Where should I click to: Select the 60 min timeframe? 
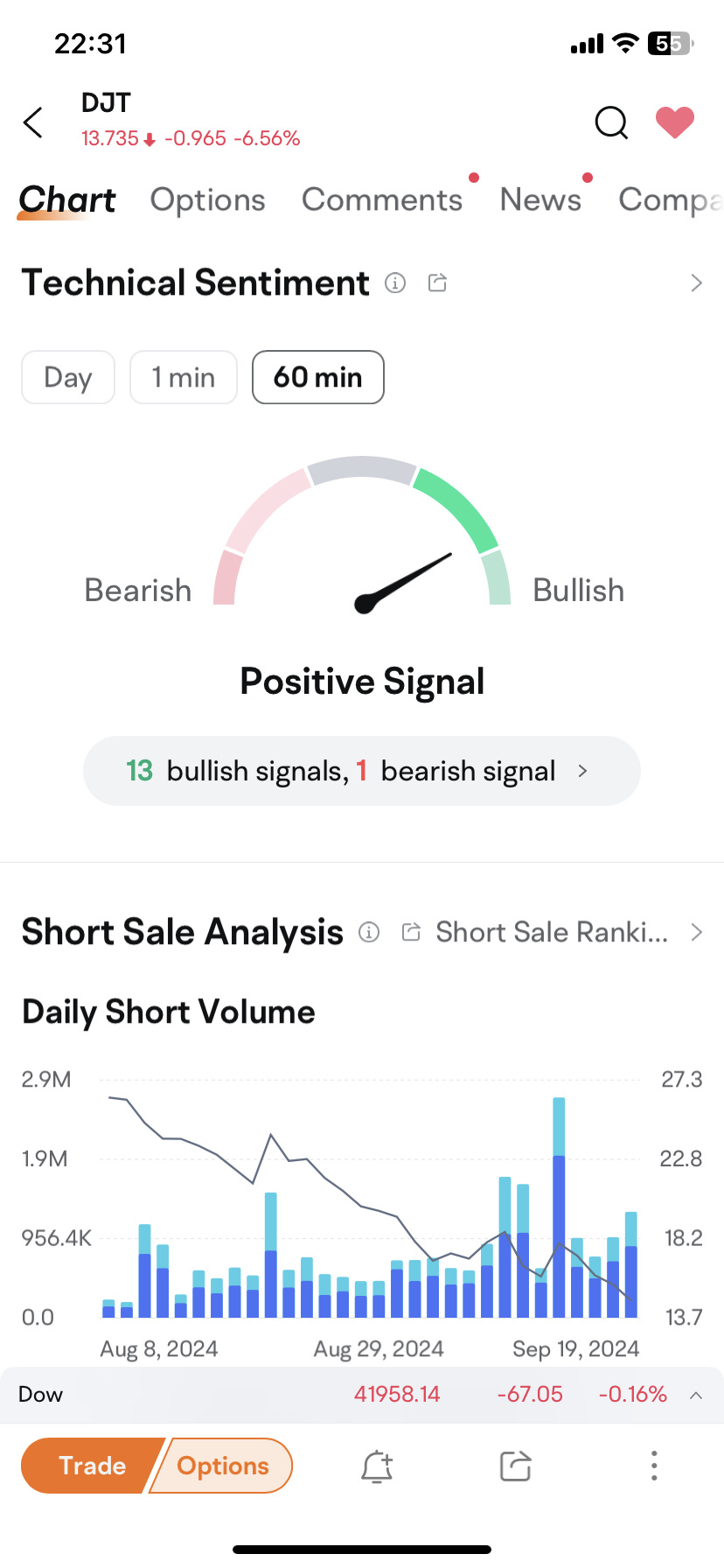click(317, 377)
